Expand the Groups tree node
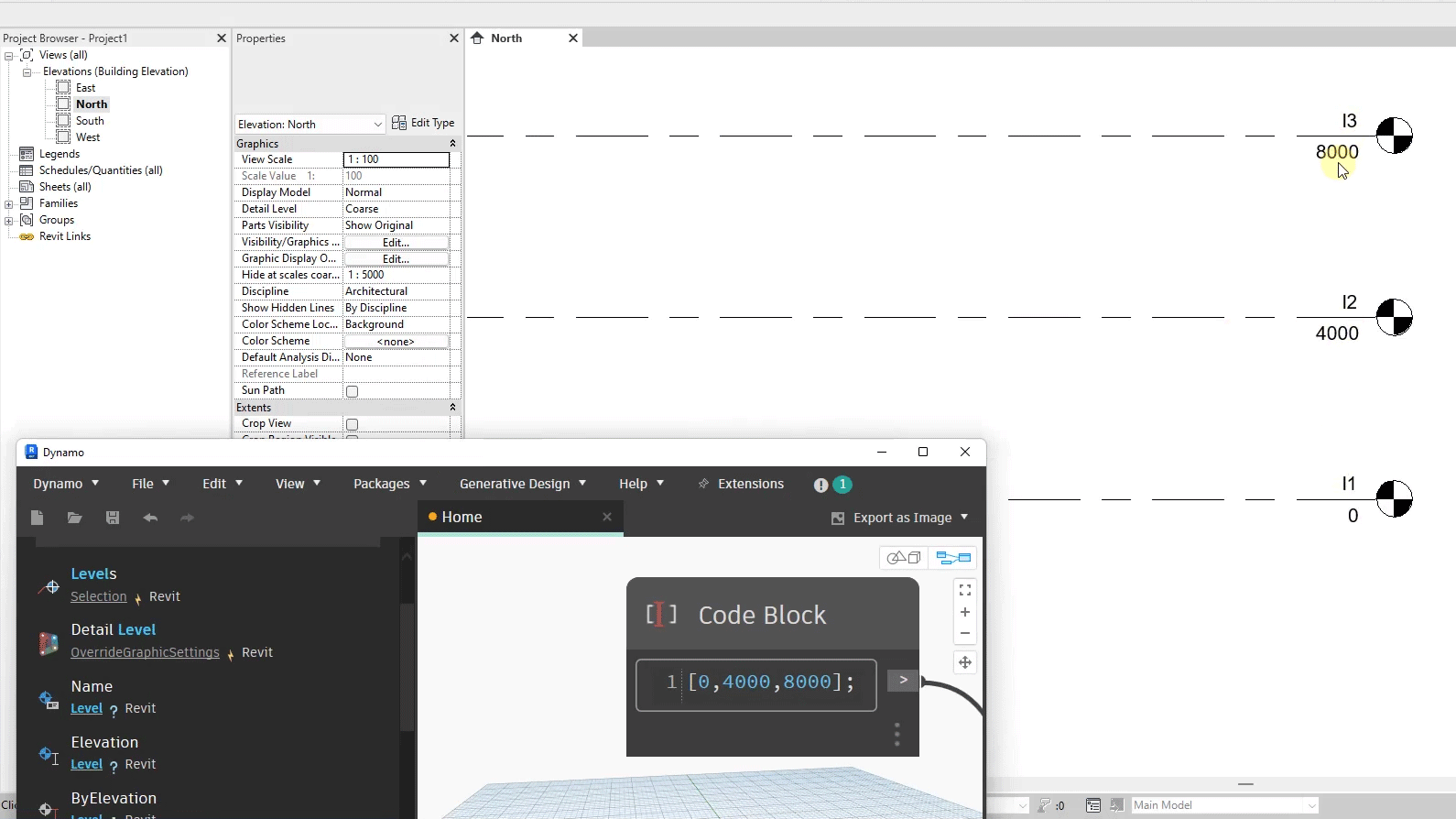 pyautogui.click(x=9, y=221)
